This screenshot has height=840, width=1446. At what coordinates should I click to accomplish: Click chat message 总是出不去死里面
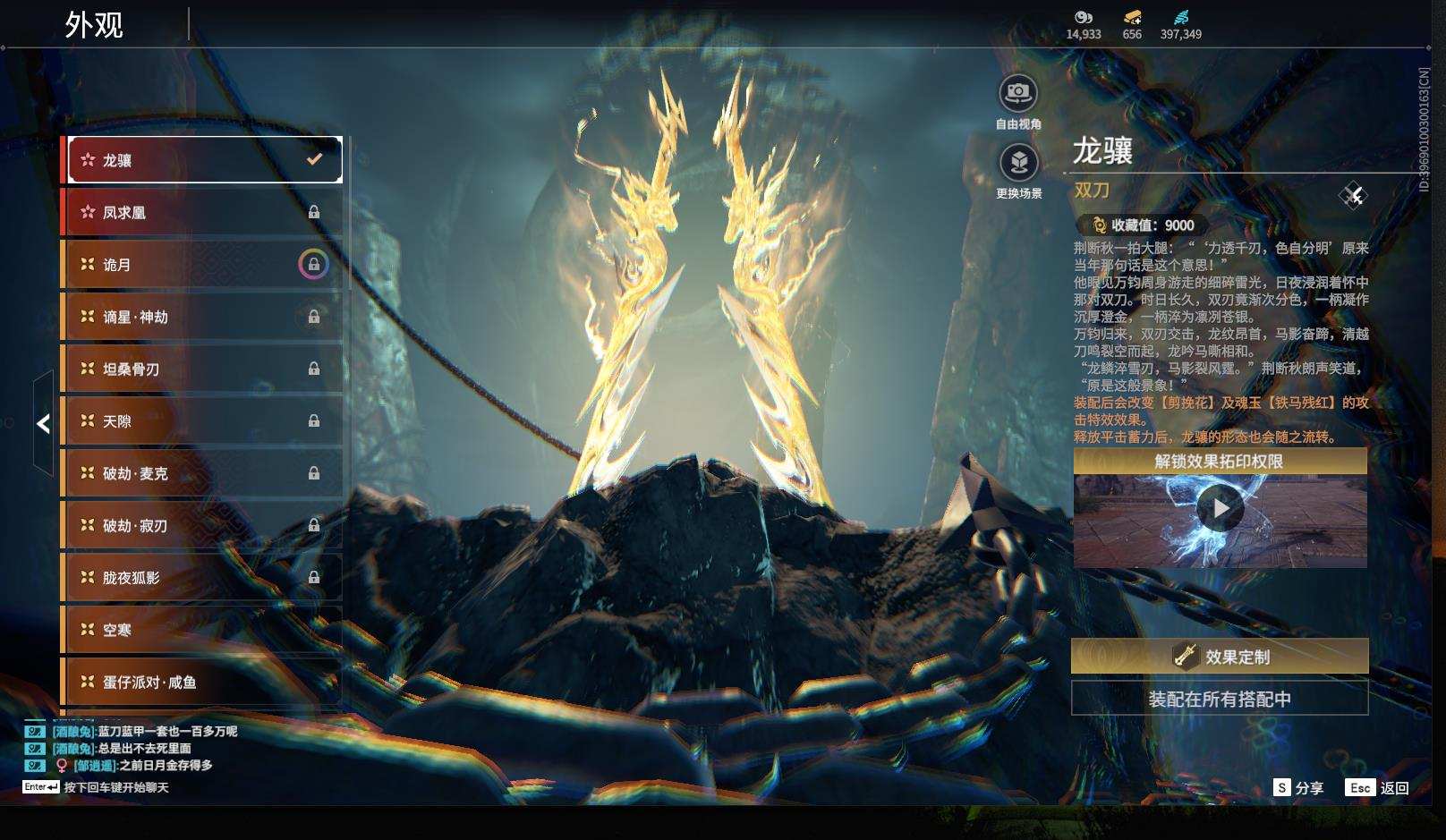click(x=144, y=749)
